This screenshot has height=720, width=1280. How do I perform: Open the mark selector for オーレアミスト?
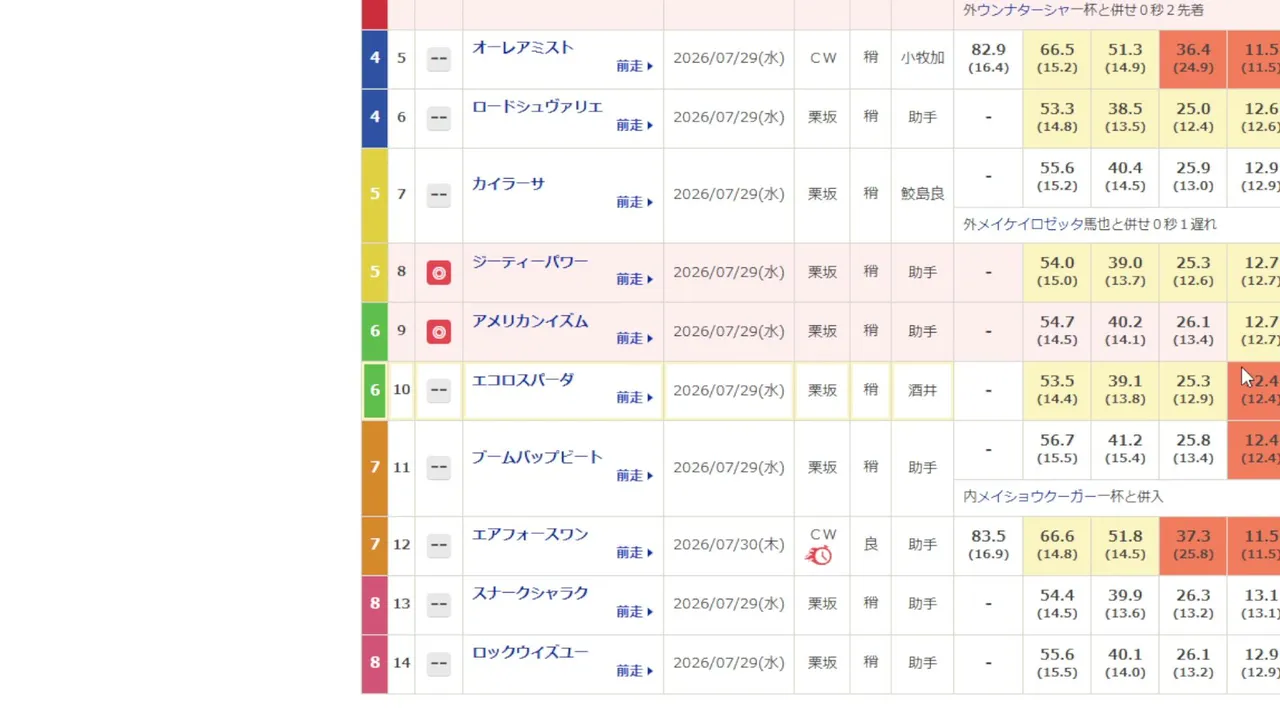(x=438, y=59)
